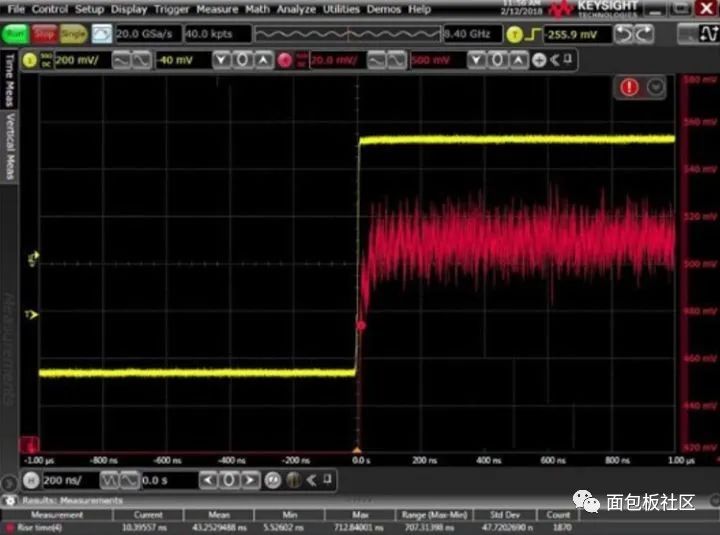Image resolution: width=720 pixels, height=535 pixels.
Task: Click the add channel plus icon
Action: coord(539,60)
